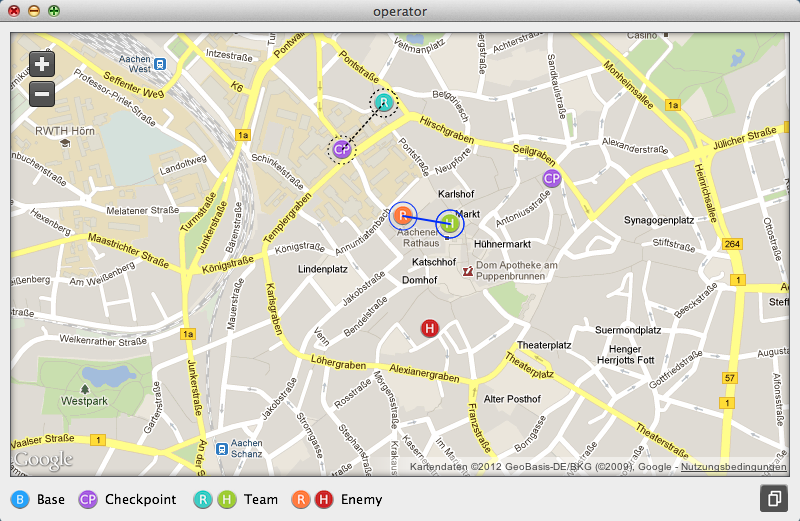Open the Nutzungsbedingungen link
Screen dimensions: 800x521
(x=734, y=467)
